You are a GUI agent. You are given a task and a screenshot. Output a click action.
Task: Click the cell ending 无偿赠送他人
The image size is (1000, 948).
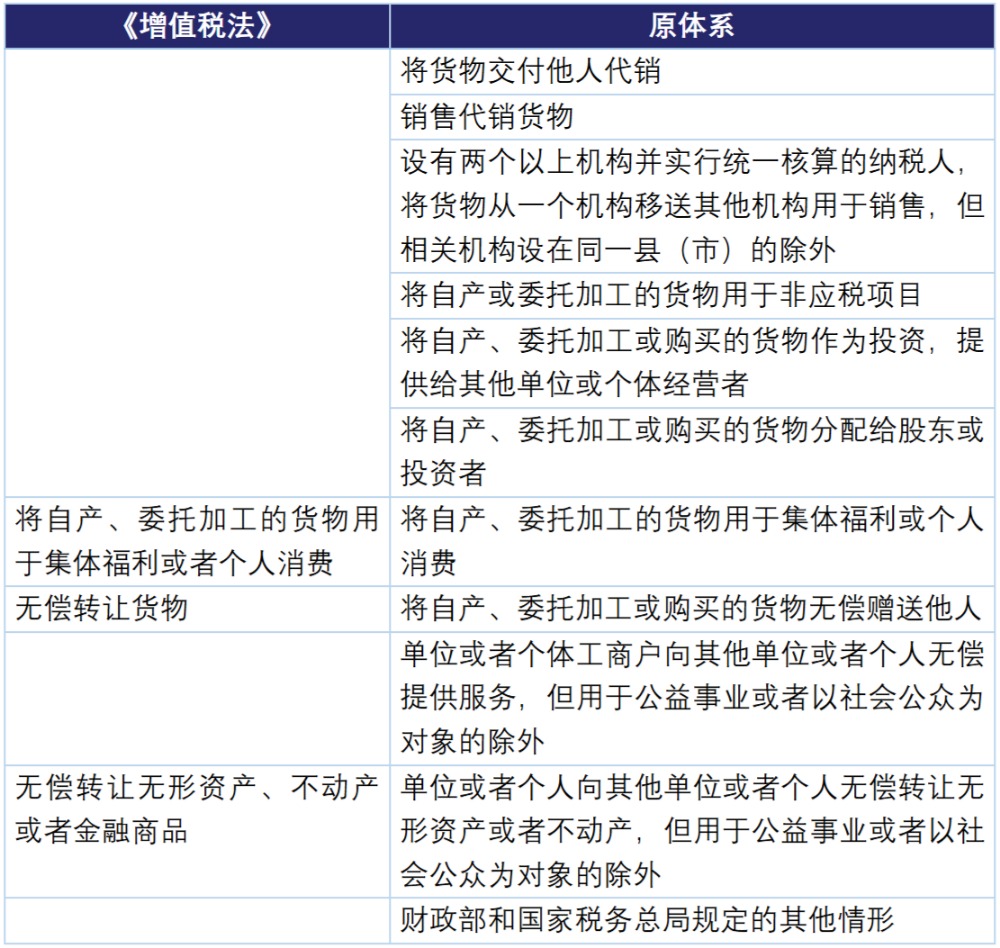pos(692,608)
